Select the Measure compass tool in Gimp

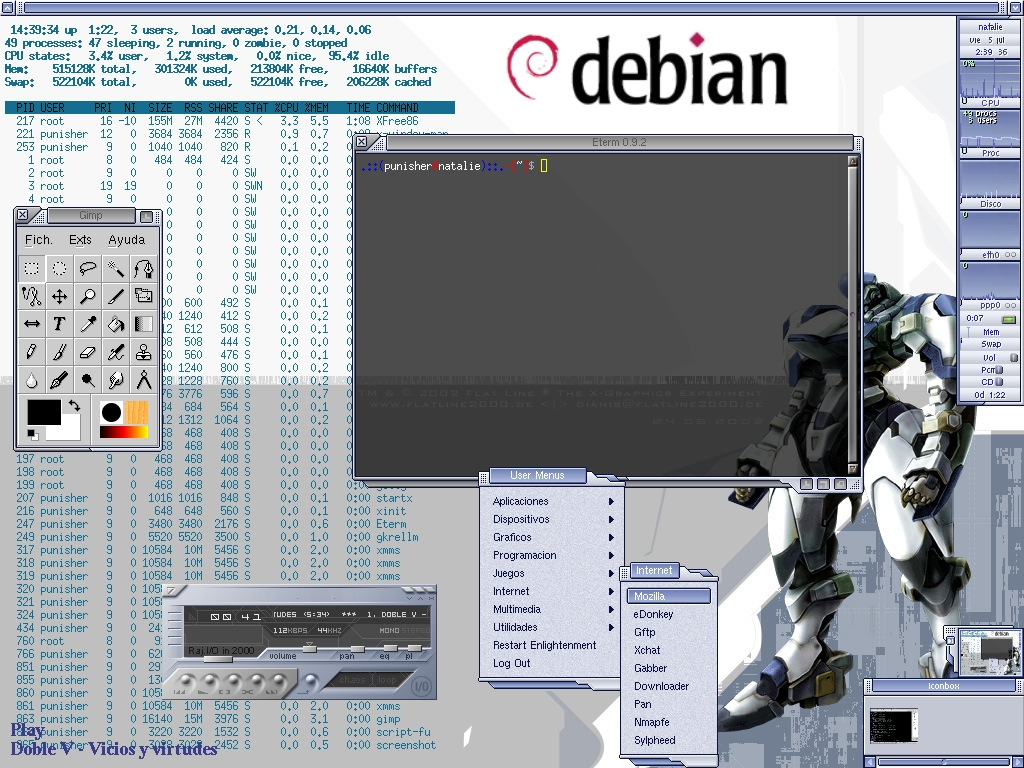click(x=144, y=379)
